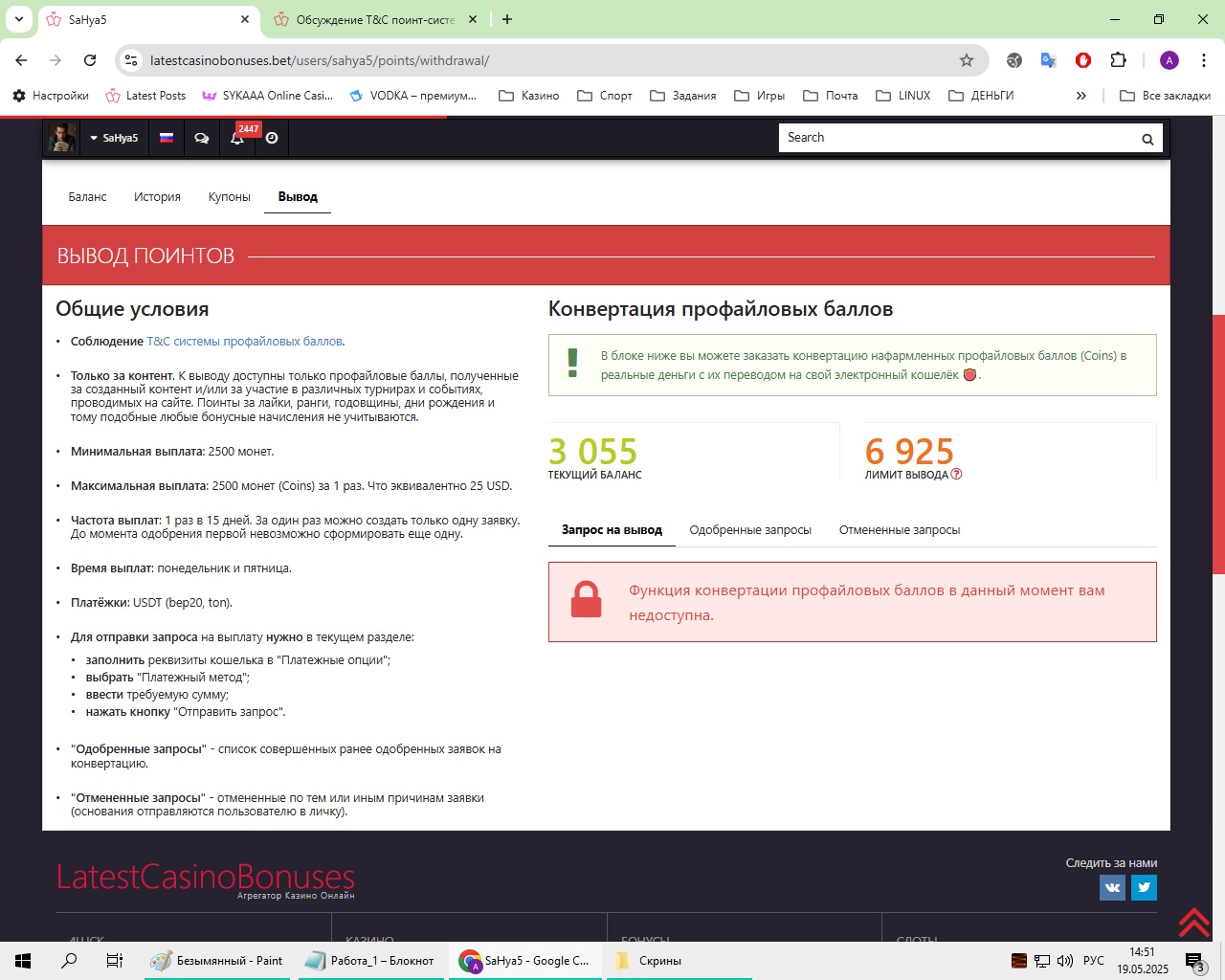
Task: Click the Russian flag language icon
Action: tap(167, 138)
